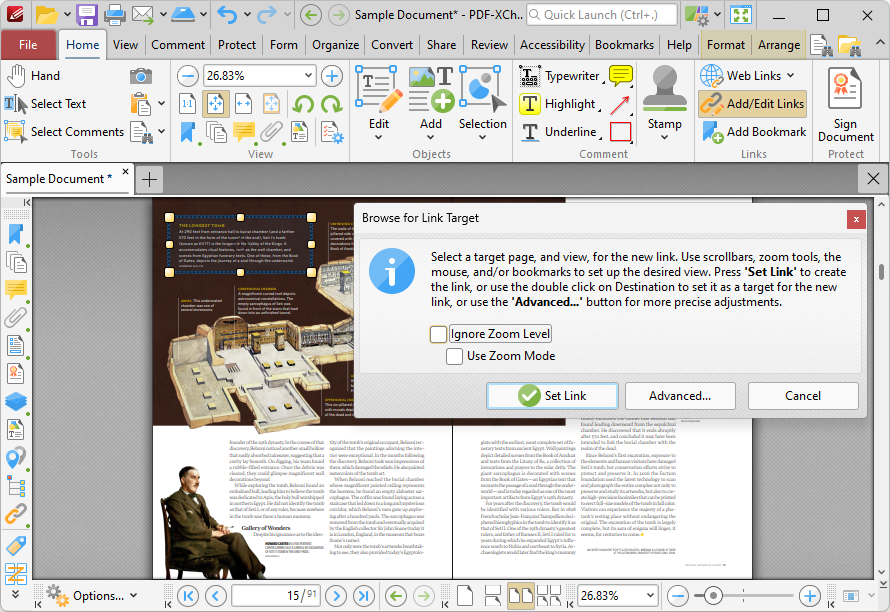Rotate view counter-clockwise

pyautogui.click(x=304, y=104)
